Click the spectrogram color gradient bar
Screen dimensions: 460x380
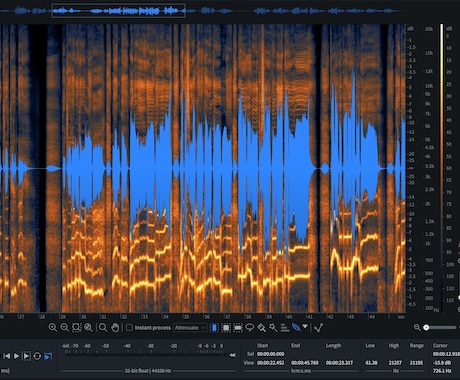click(442, 167)
